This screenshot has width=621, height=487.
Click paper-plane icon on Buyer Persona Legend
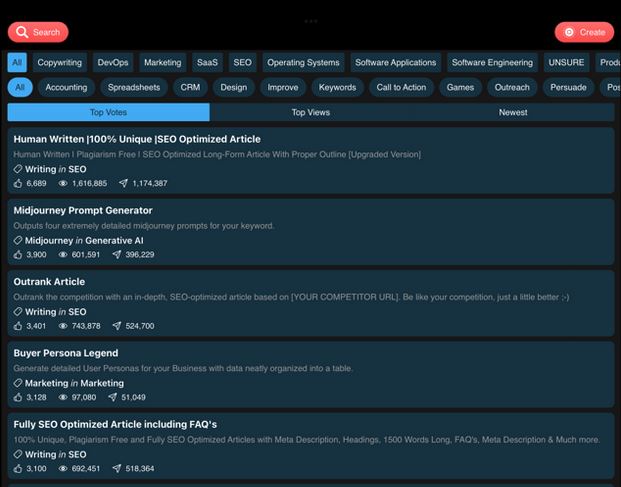click(x=112, y=397)
